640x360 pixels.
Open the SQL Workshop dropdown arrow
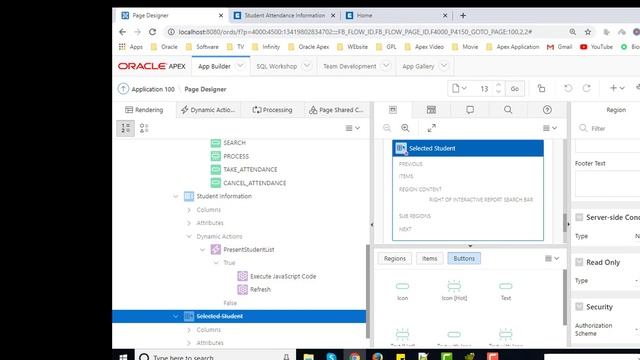(307, 66)
